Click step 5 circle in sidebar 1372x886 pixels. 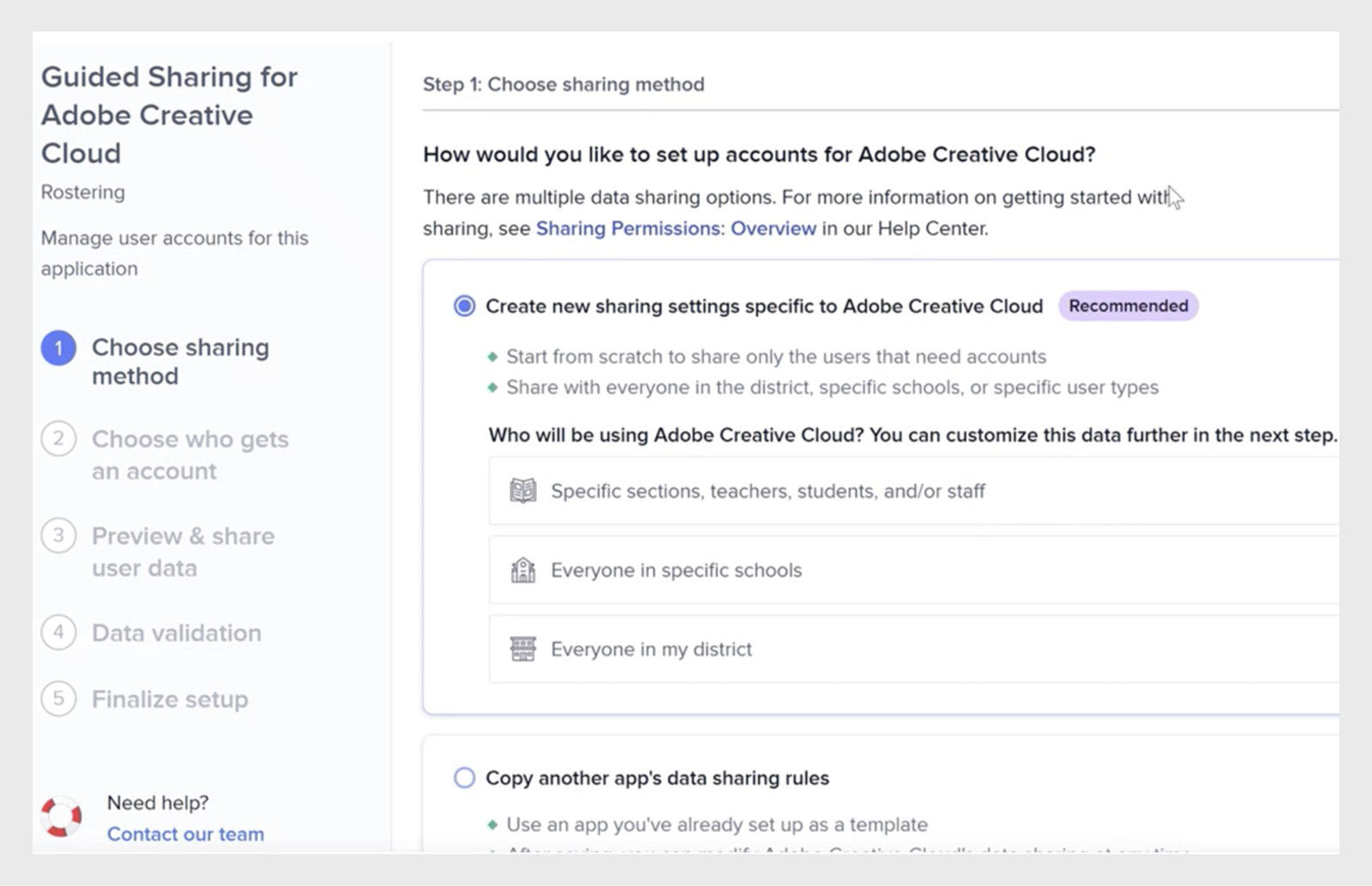(58, 699)
